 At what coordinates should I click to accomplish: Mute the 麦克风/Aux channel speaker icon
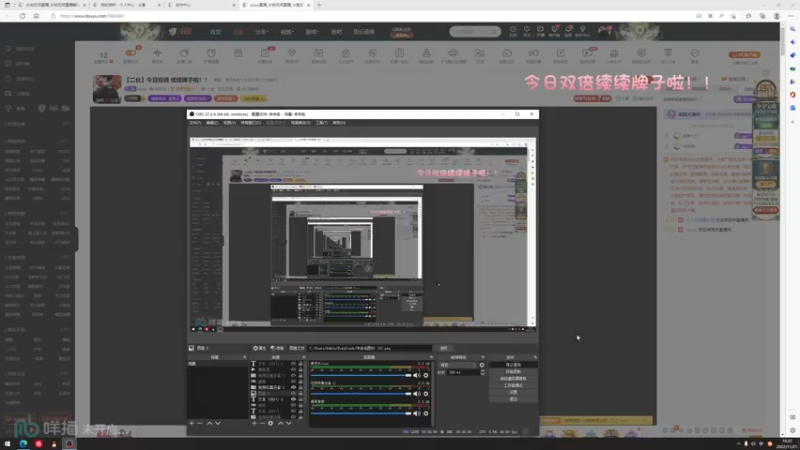click(x=417, y=376)
